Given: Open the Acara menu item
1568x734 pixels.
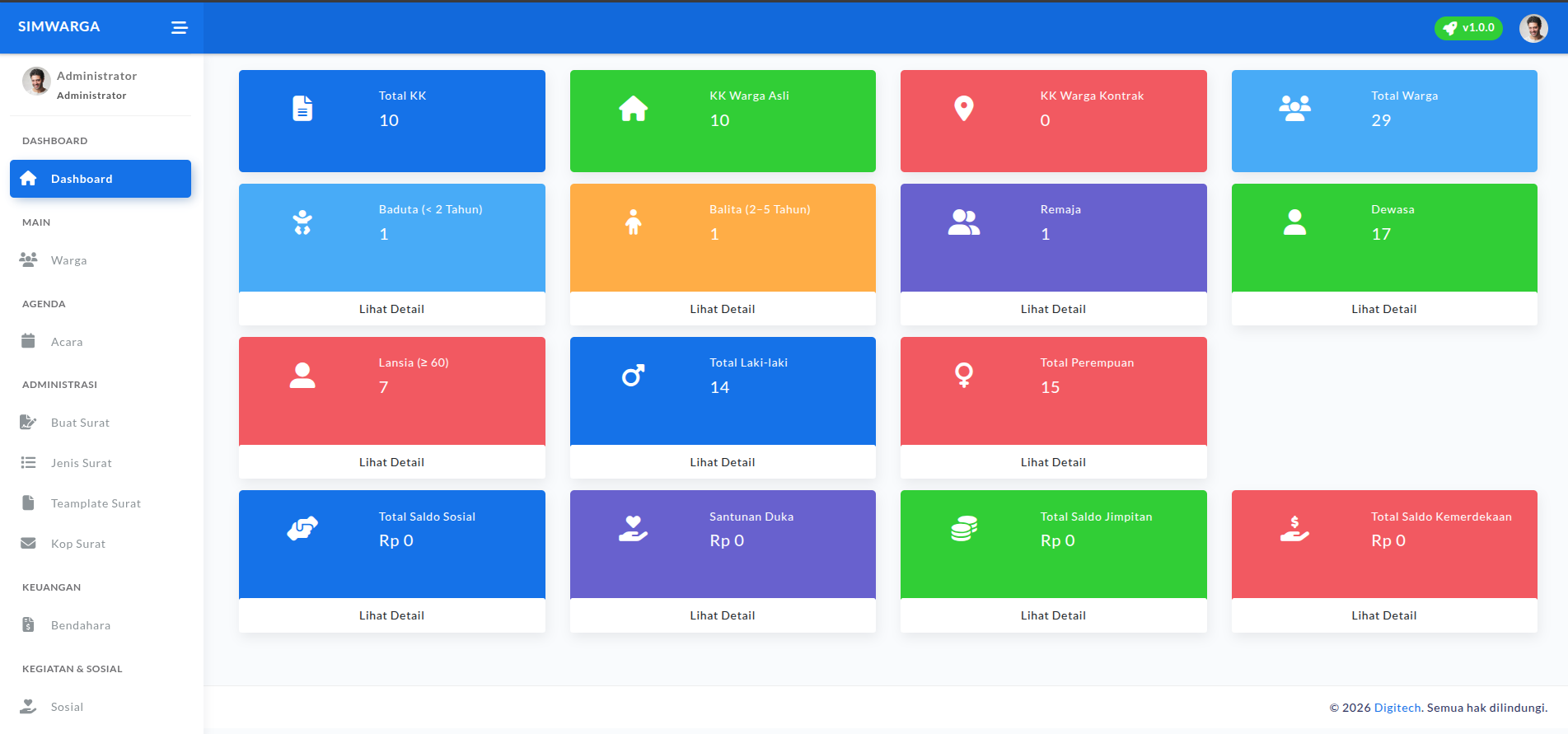Looking at the screenshot, I should click(x=101, y=342).
